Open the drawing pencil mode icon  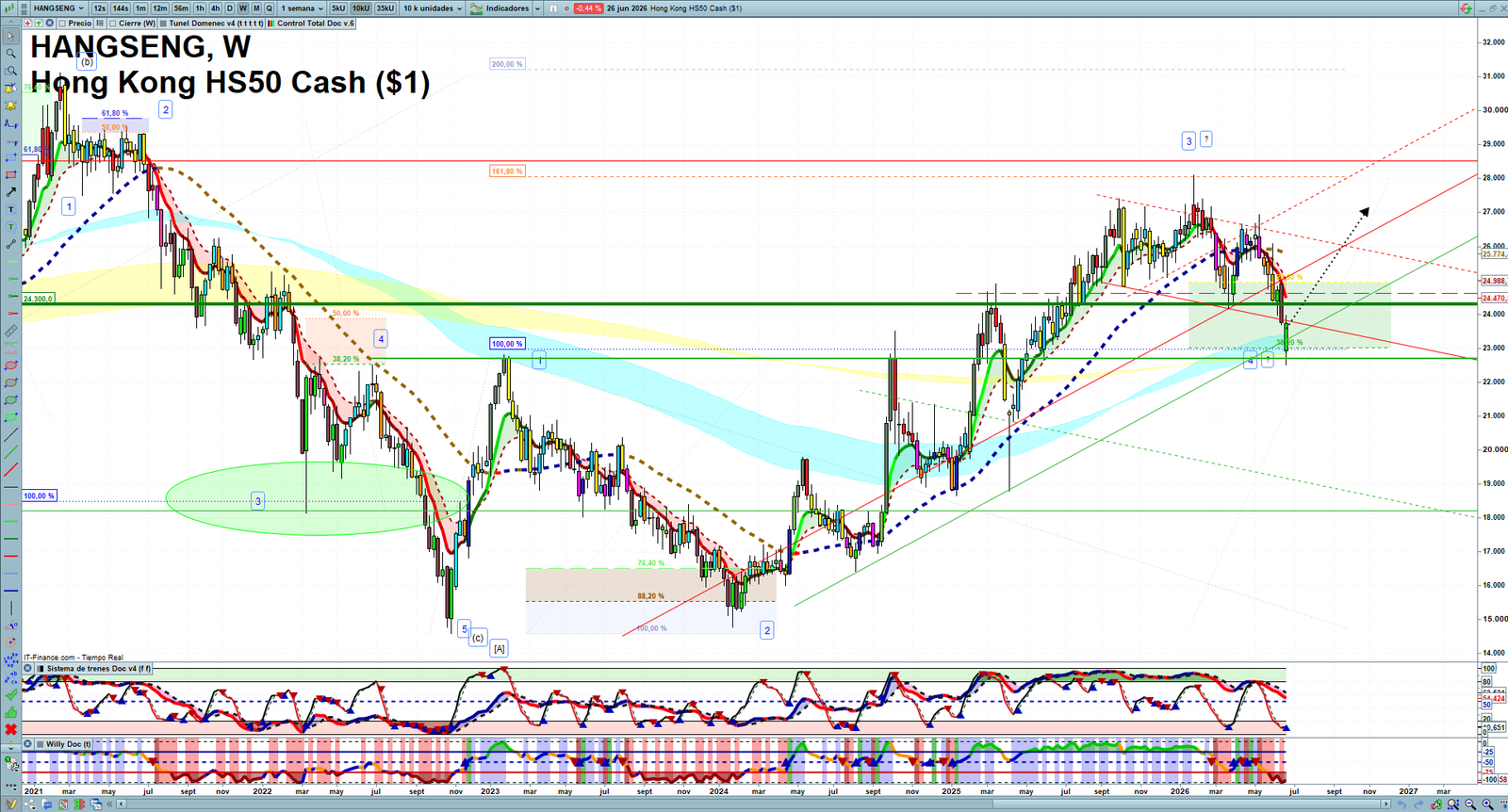pyautogui.click(x=11, y=804)
